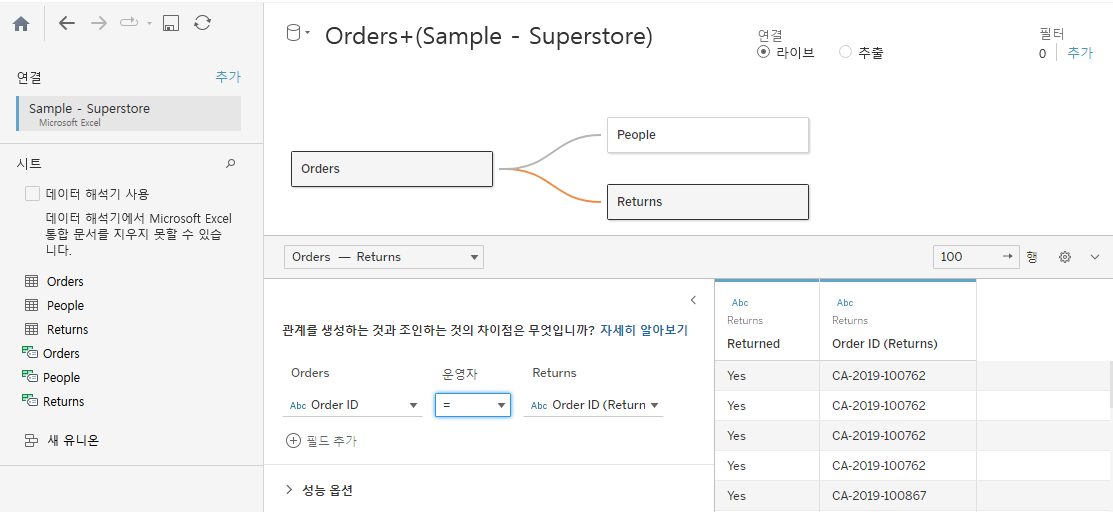Viewport: 1113px width, 512px height.
Task: Select the Returns sheet in sheet list
Action: (x=67, y=329)
